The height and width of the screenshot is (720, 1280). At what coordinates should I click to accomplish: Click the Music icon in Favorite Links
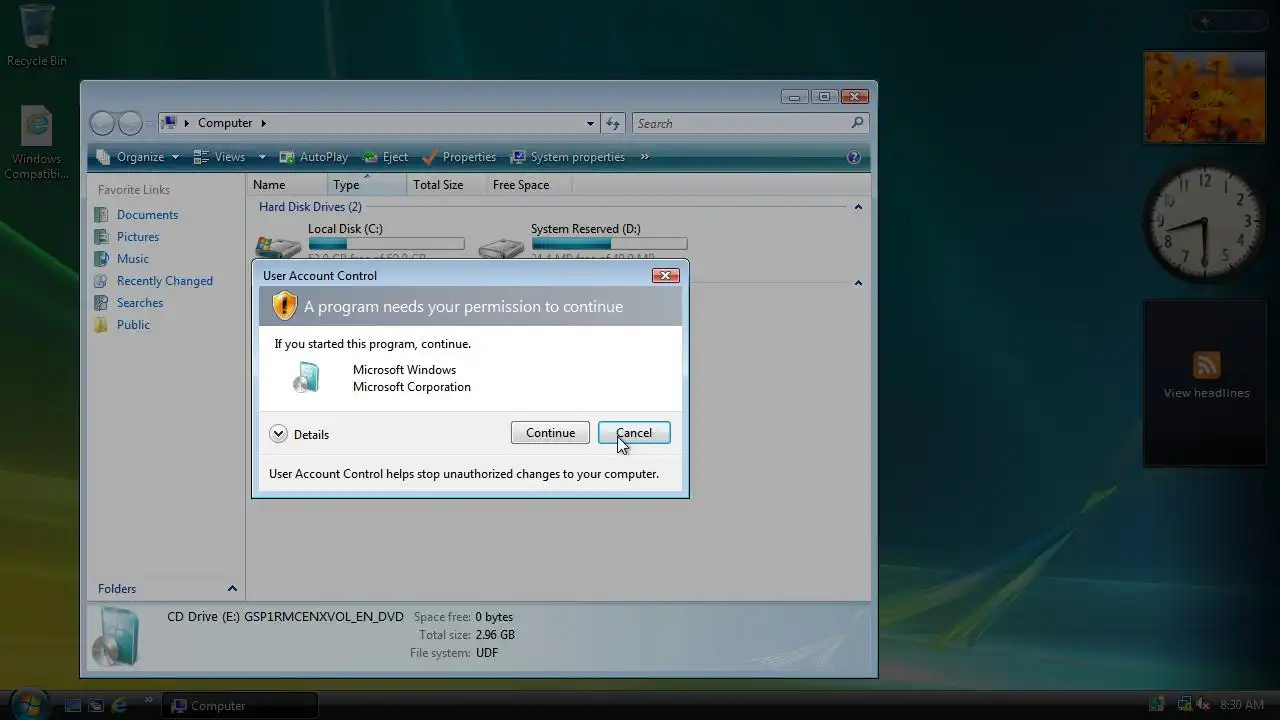coord(101,259)
